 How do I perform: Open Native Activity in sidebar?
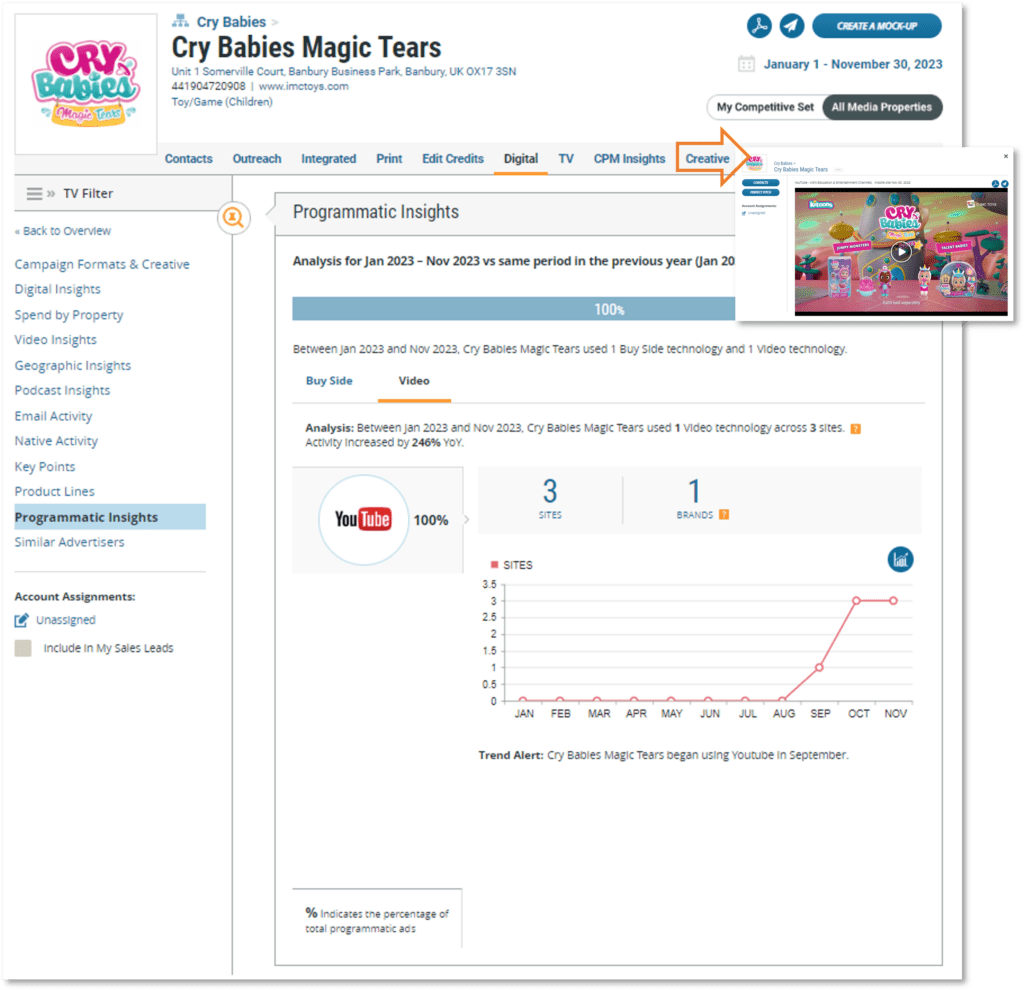56,441
